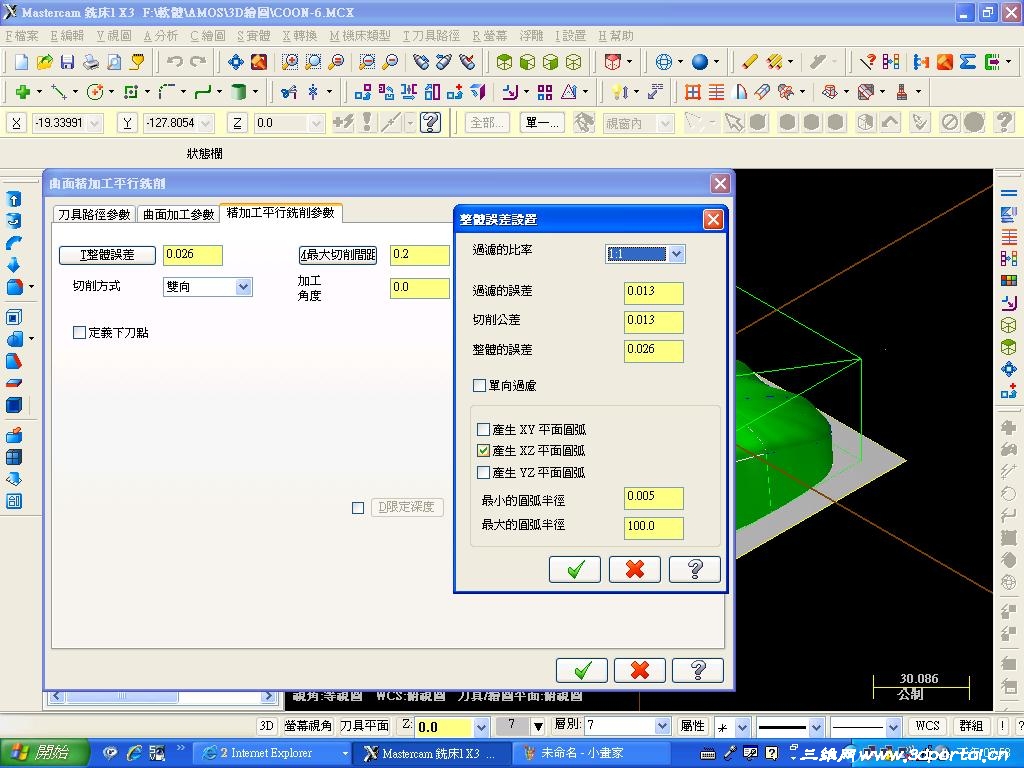
Task: Click the create circle arc icon
Action: point(95,92)
